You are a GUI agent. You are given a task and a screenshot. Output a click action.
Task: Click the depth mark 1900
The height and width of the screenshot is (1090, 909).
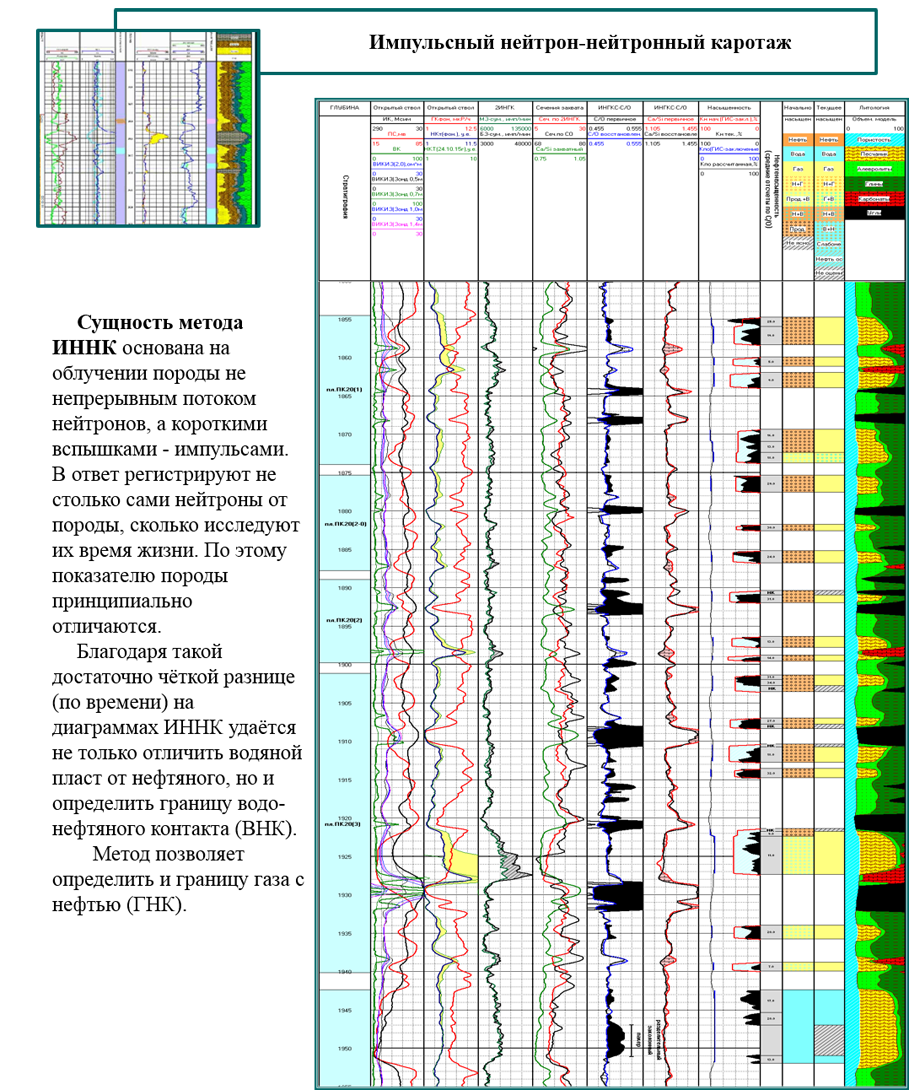(x=345, y=665)
